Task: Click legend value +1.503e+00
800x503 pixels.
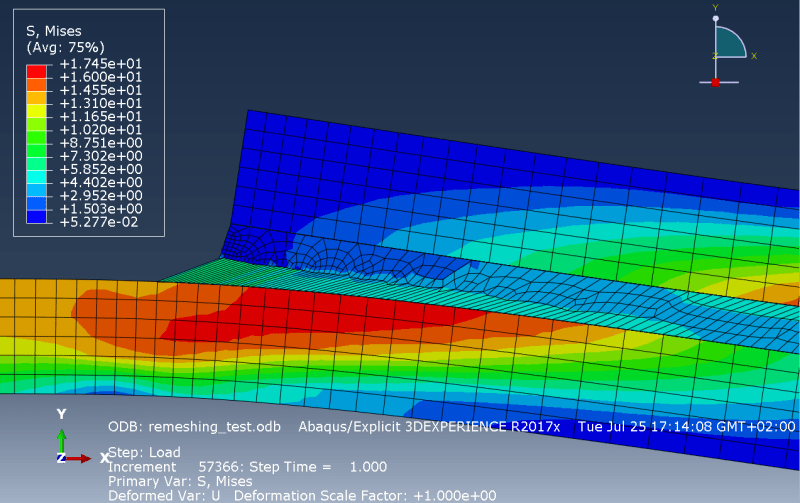Action: [101, 209]
